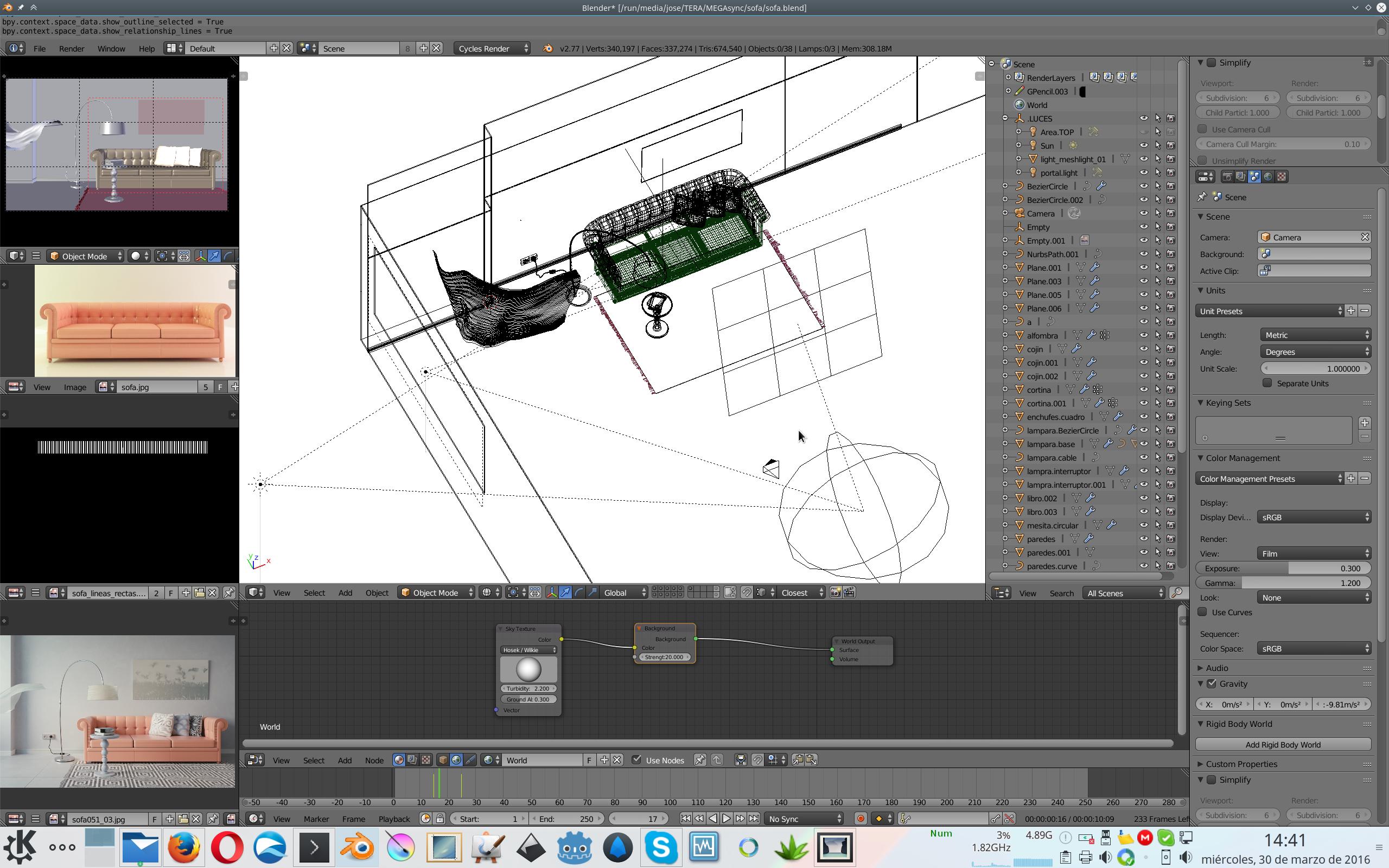Open the Cycles Render engine dropdown
The width and height of the screenshot is (1389, 868).
[x=493, y=49]
